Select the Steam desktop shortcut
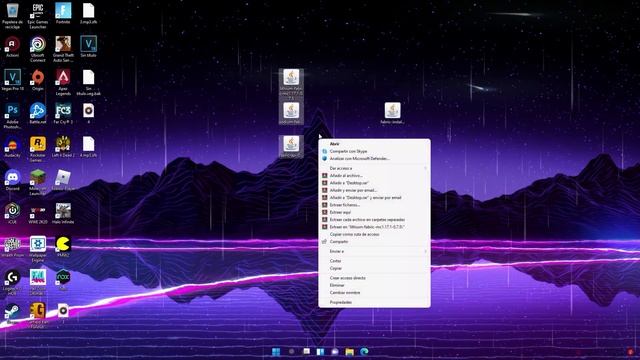Viewport: 640px width, 360px height. [x=12, y=313]
